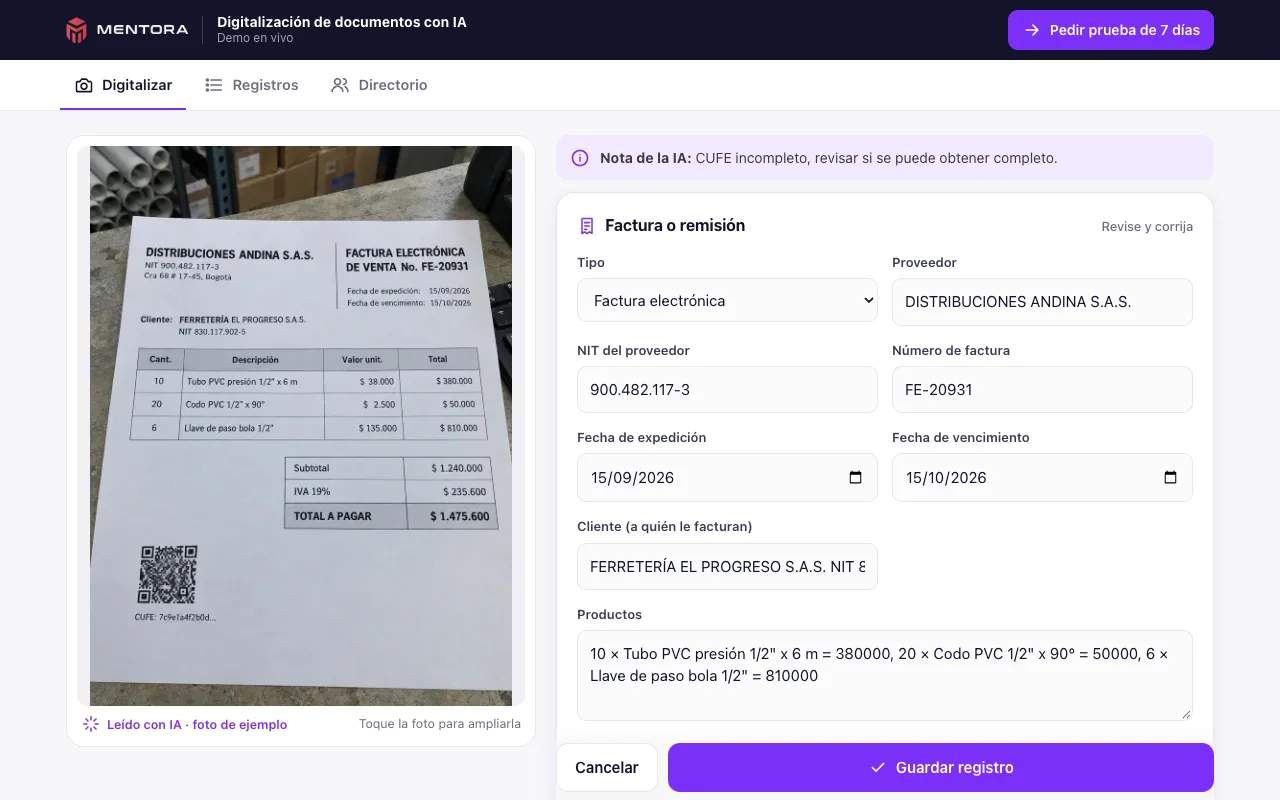This screenshot has width=1280, height=800.
Task: Open the Tipo dropdown Factura electrónica
Action: coord(727,300)
